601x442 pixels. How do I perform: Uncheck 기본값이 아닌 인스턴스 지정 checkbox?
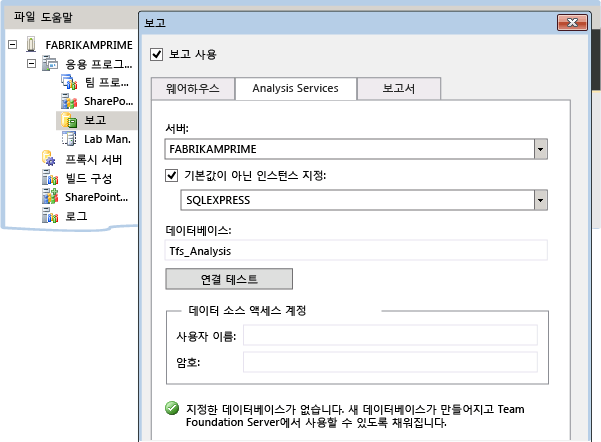[x=171, y=176]
